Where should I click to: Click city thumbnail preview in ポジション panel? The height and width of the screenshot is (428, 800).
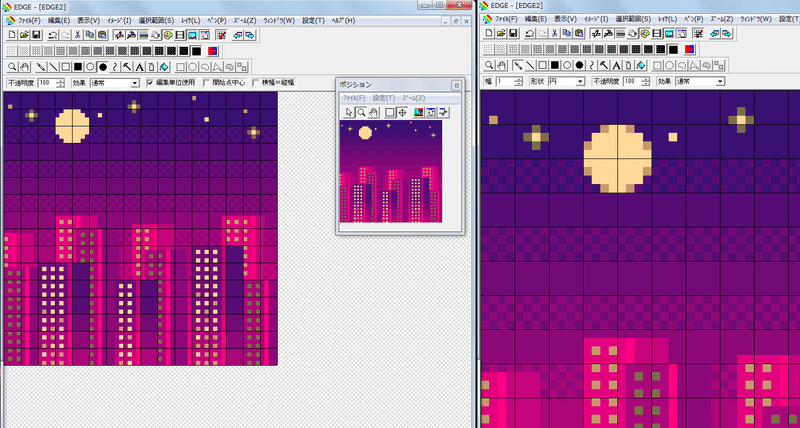tap(391, 171)
